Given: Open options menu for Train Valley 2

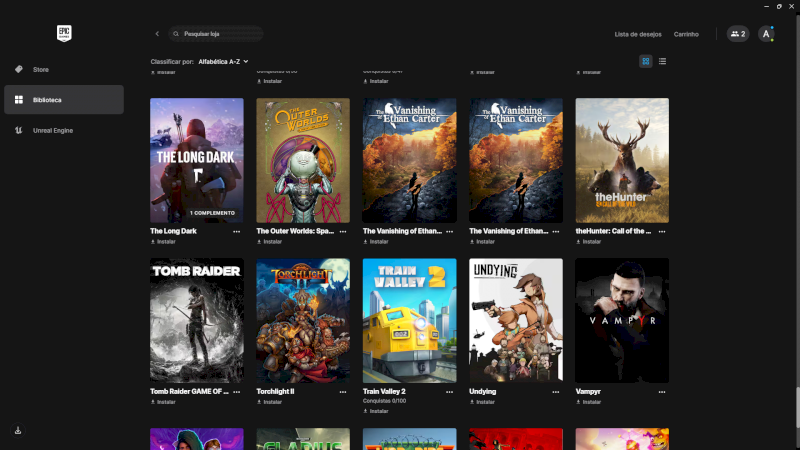Looking at the screenshot, I should point(449,392).
